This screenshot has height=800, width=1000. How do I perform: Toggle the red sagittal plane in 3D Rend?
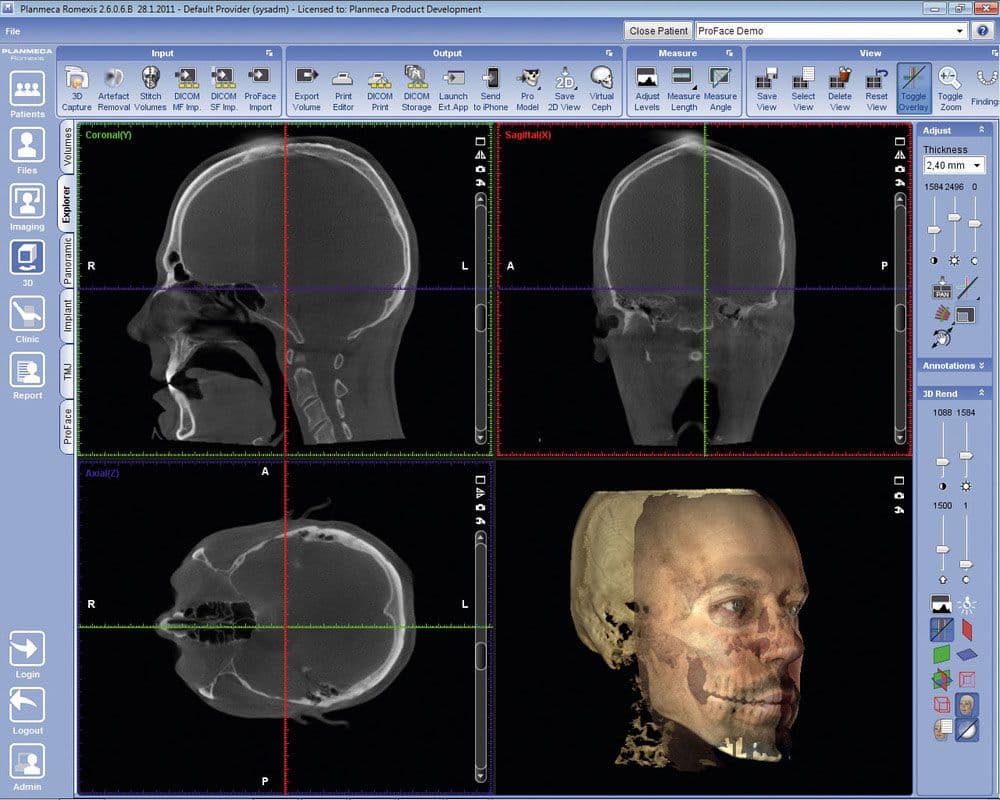coord(967,629)
